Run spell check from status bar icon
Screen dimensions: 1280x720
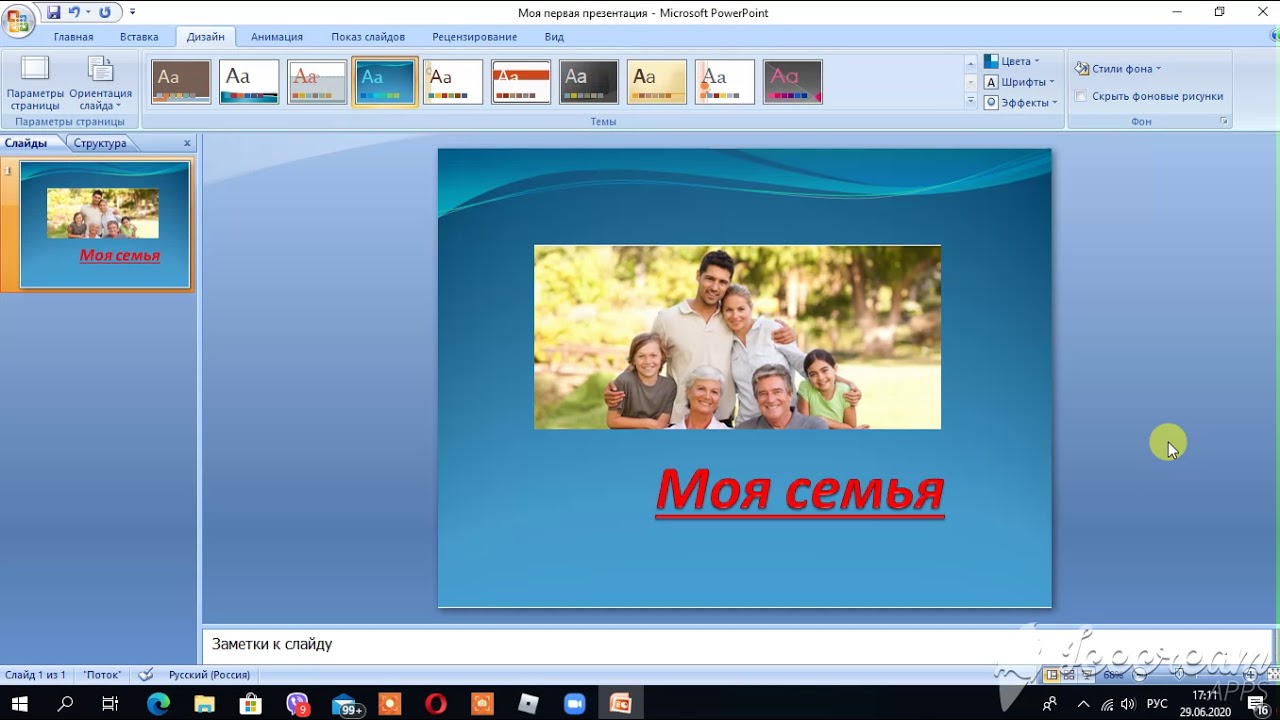pyautogui.click(x=146, y=675)
